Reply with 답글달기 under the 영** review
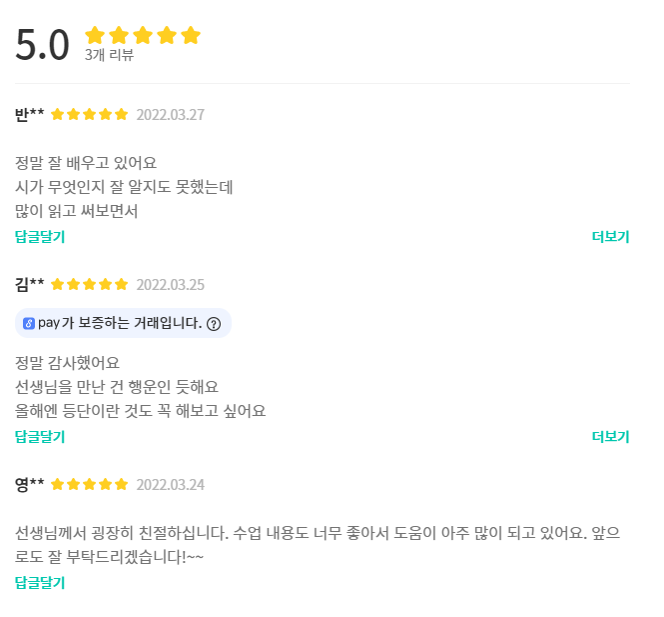The height and width of the screenshot is (617, 664). point(40,583)
